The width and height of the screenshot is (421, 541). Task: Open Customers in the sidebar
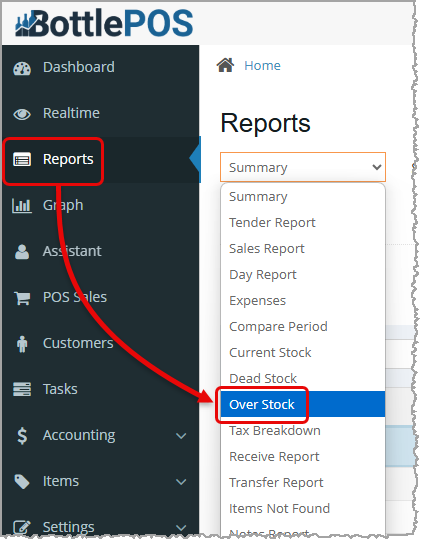click(x=100, y=344)
